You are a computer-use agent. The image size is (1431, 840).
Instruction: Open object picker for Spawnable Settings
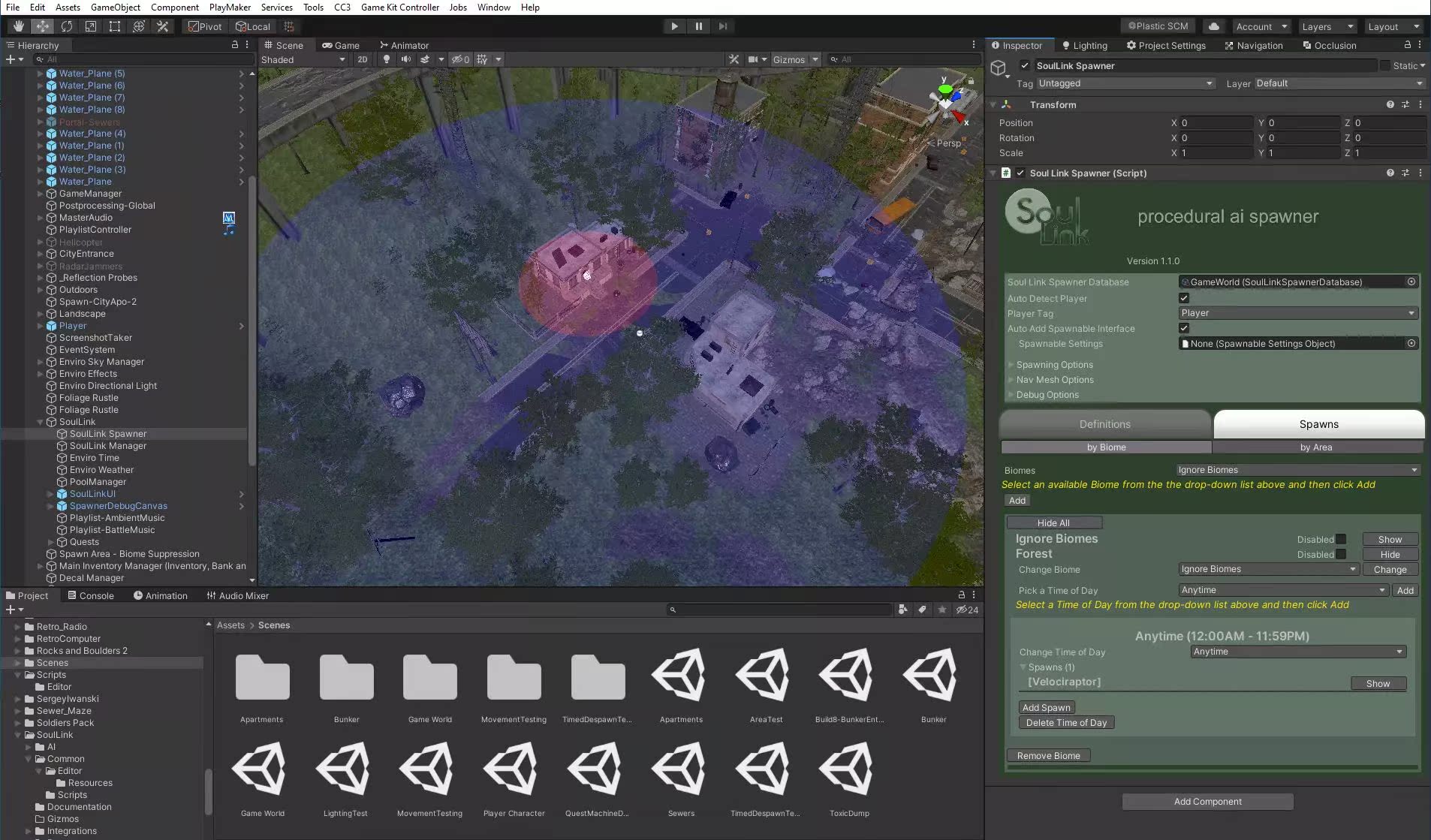tap(1411, 343)
